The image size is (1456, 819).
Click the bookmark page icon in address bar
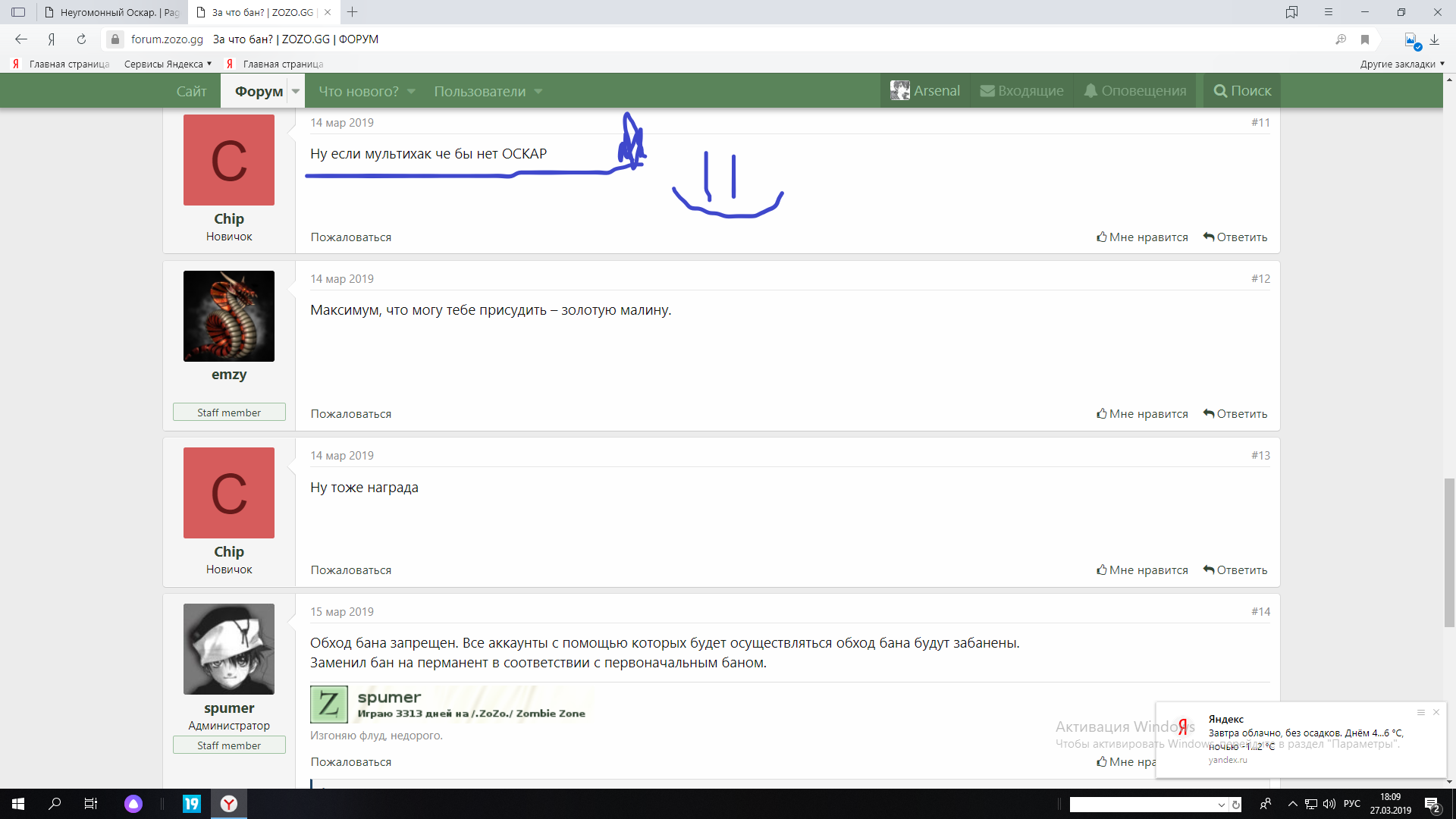[1365, 39]
